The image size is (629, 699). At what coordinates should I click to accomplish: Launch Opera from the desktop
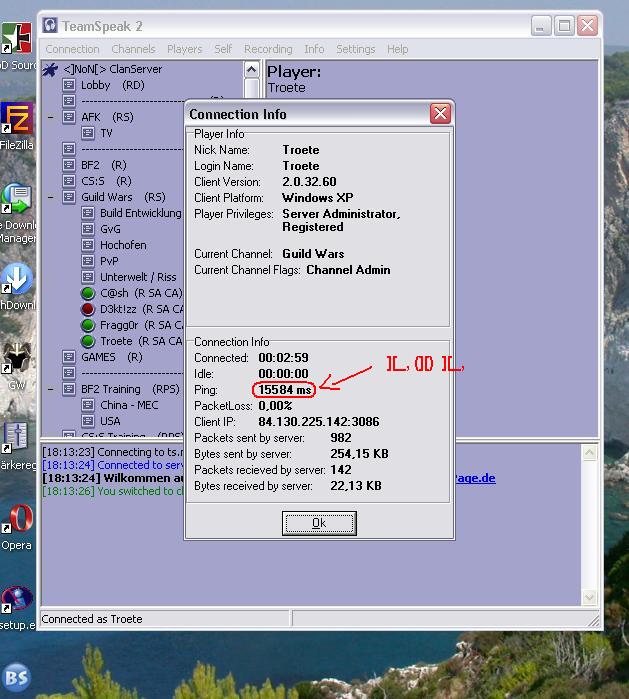pos(17,523)
